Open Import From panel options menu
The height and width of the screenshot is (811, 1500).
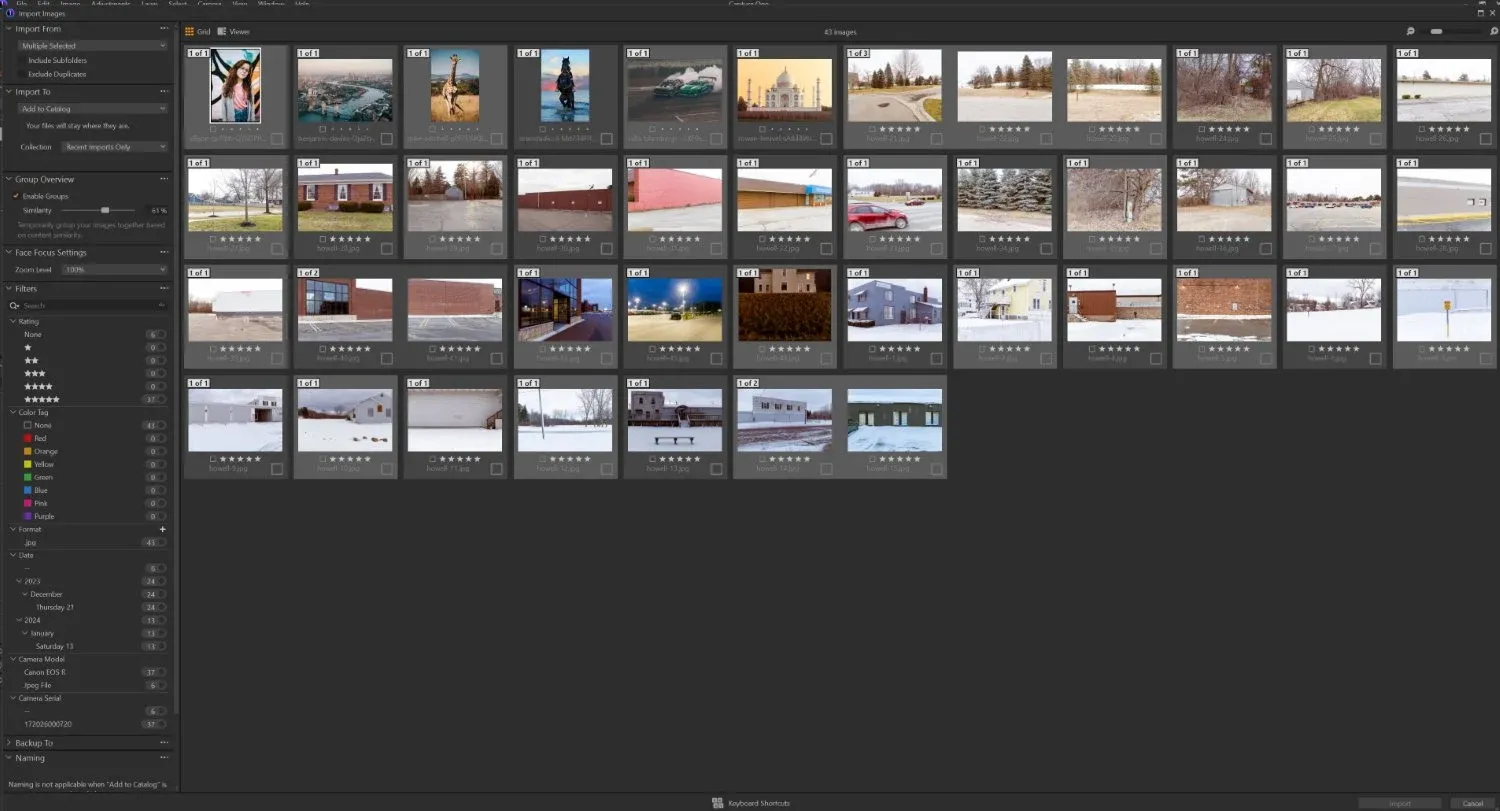(164, 28)
